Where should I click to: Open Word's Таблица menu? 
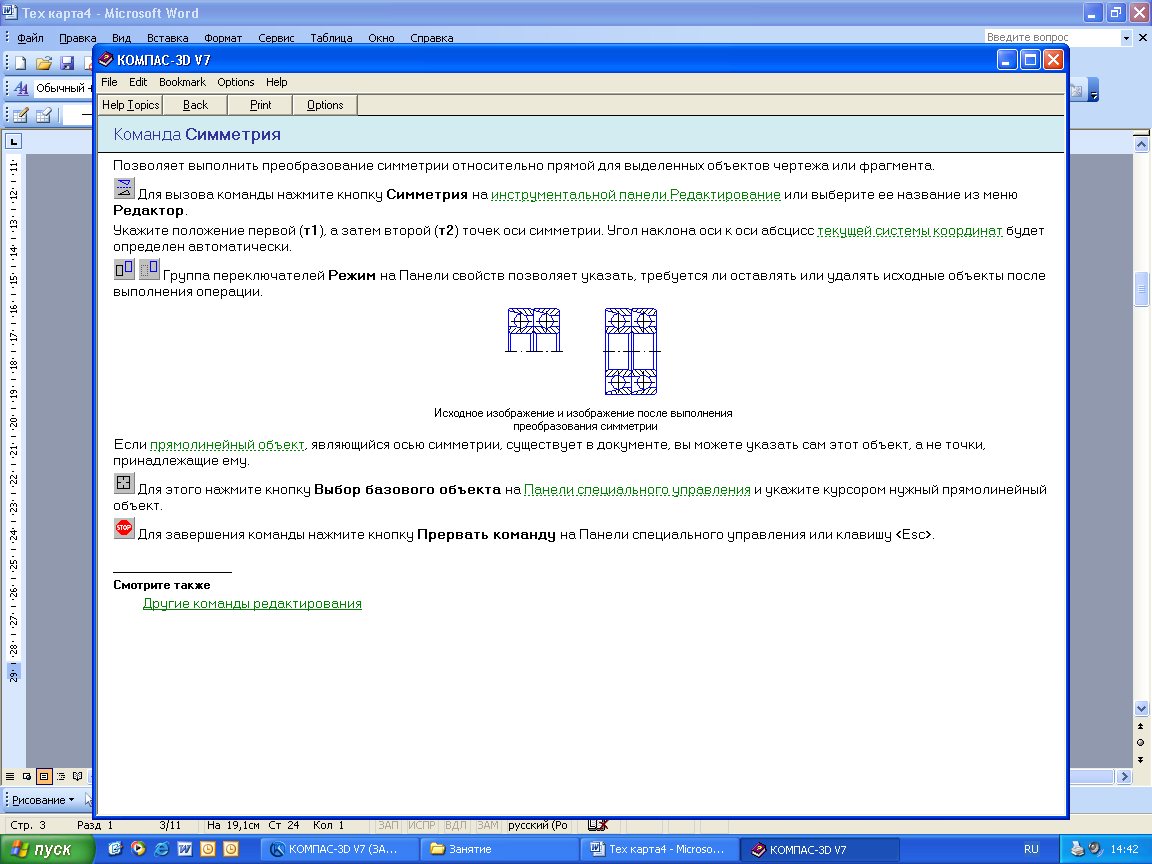click(x=331, y=38)
